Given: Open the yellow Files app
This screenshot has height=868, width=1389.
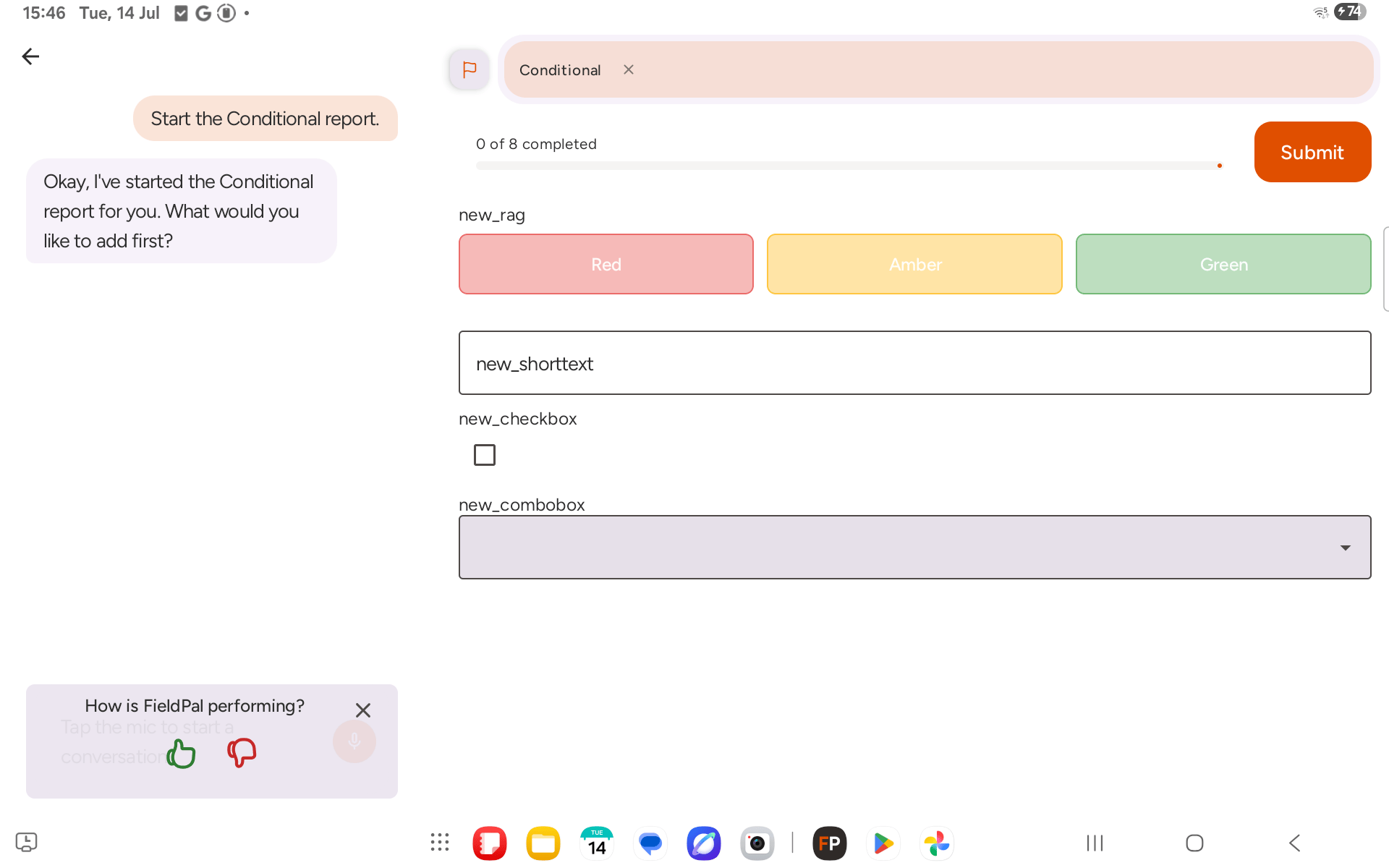Looking at the screenshot, I should click(543, 843).
